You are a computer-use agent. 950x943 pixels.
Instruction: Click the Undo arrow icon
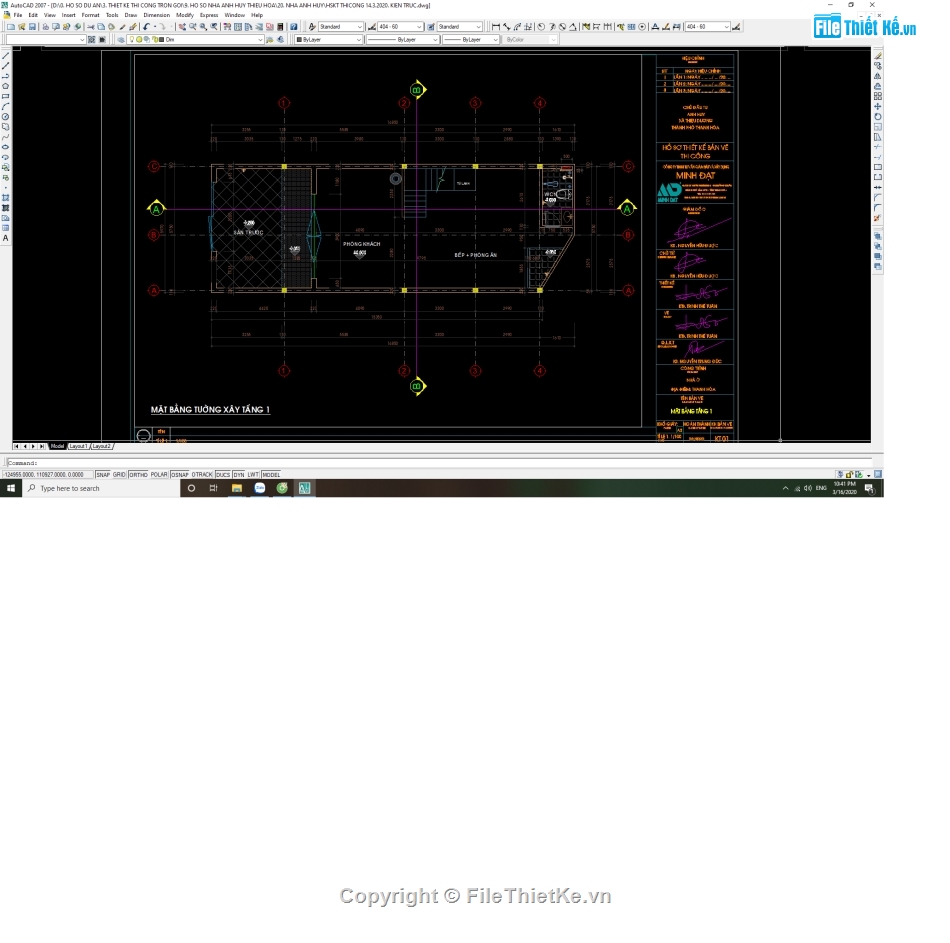click(146, 27)
